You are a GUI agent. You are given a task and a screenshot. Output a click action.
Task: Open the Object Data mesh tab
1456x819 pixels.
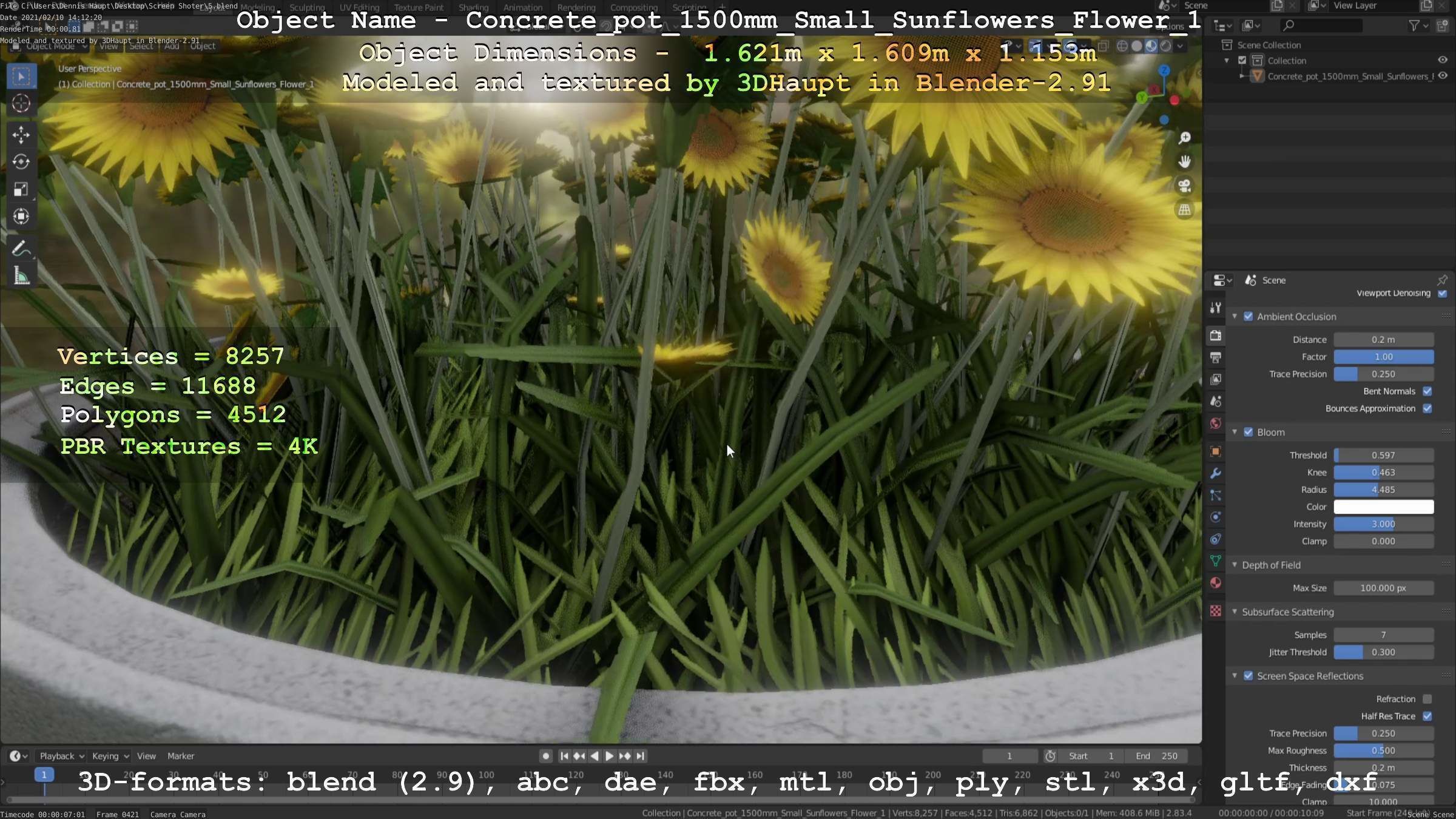click(1215, 561)
